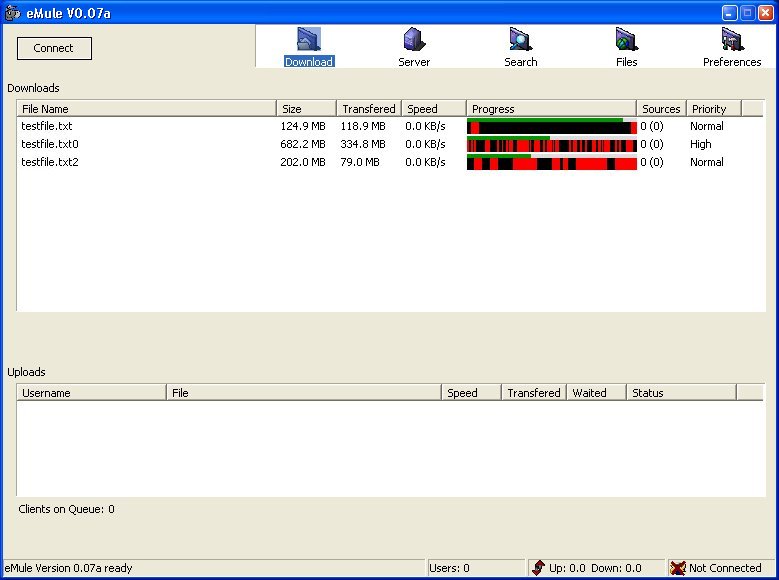Click the 202.0 MB size cell
Viewport: 779px width, 580px height.
point(303,162)
